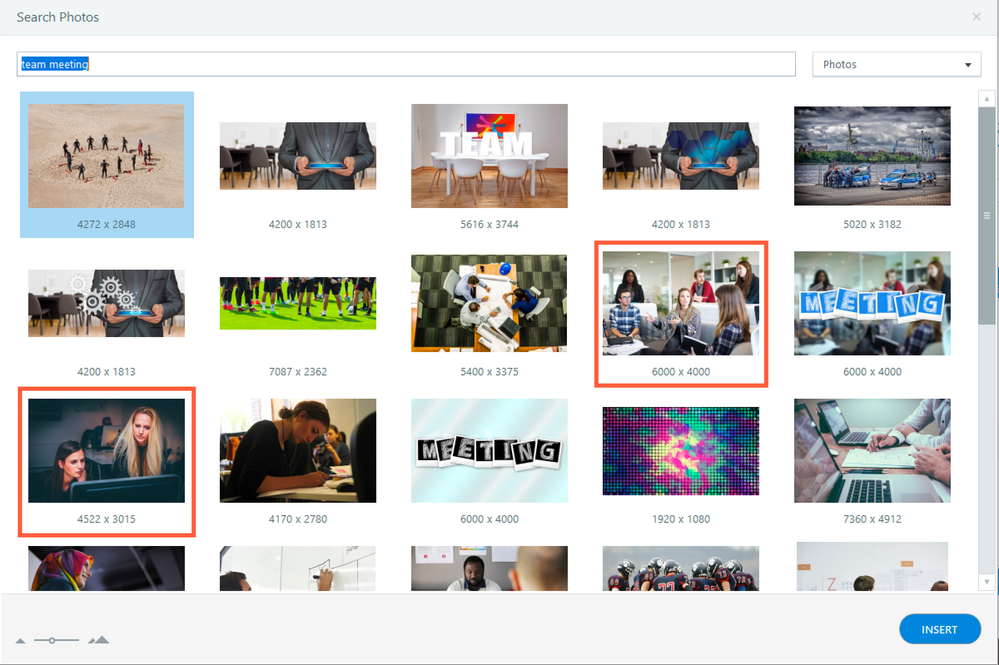The width and height of the screenshot is (999, 665).
Task: Click the 7360 x 4912 dimension label
Action: pos(872,519)
